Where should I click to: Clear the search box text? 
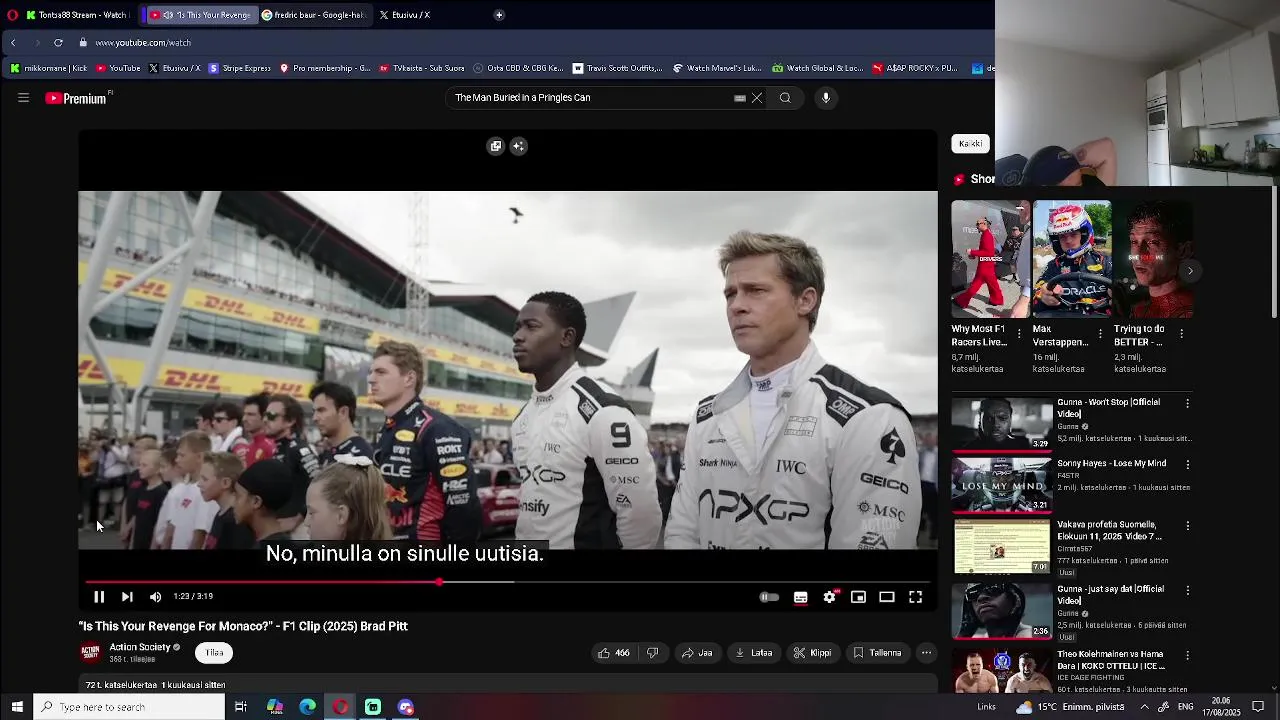[x=757, y=98]
